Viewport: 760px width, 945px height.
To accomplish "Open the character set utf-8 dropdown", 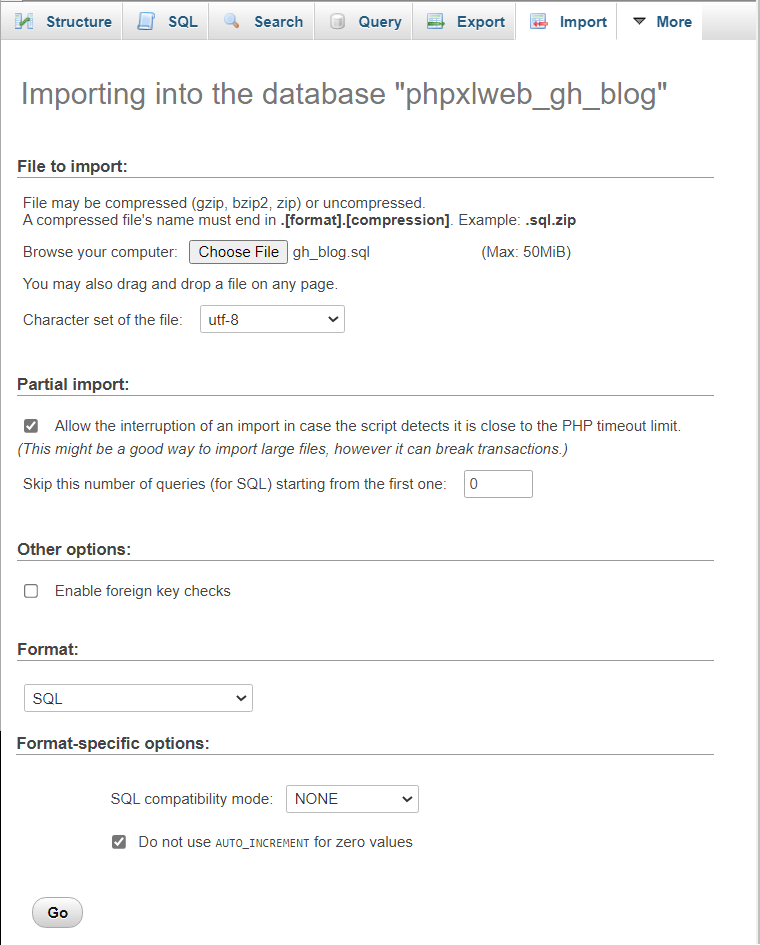I will [x=271, y=320].
